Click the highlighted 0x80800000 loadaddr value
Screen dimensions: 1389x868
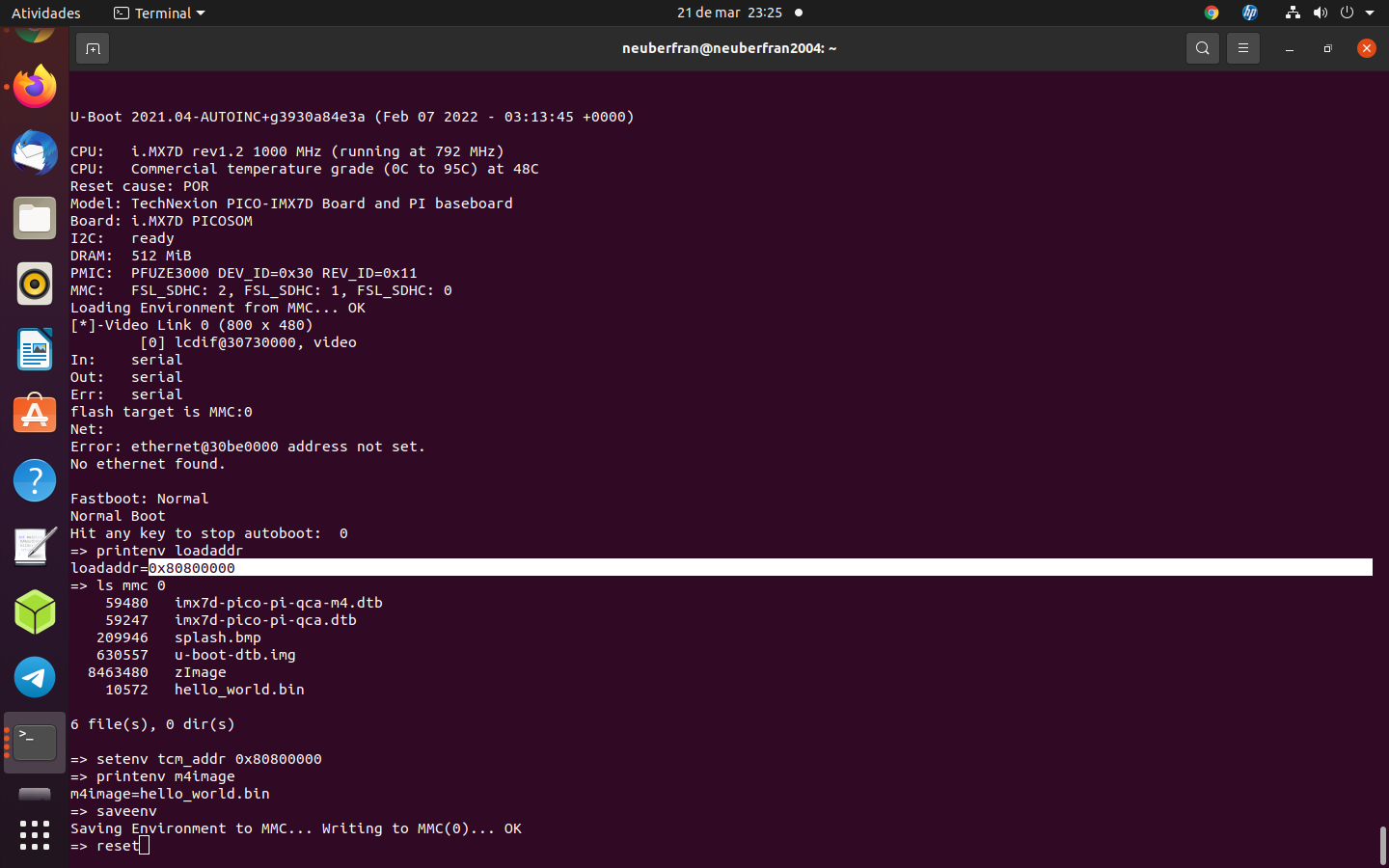pos(192,568)
